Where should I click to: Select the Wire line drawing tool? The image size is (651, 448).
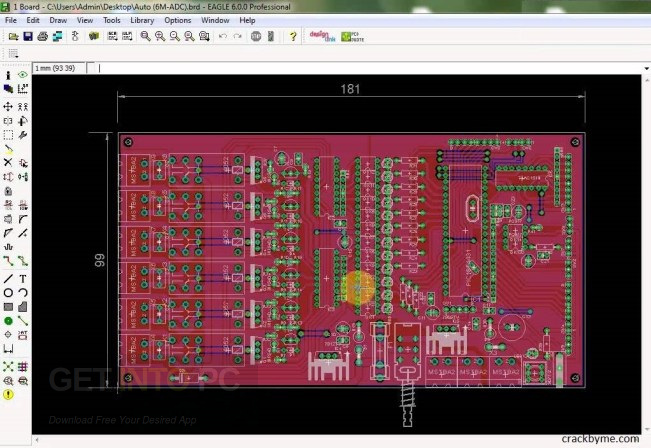[x=8, y=279]
